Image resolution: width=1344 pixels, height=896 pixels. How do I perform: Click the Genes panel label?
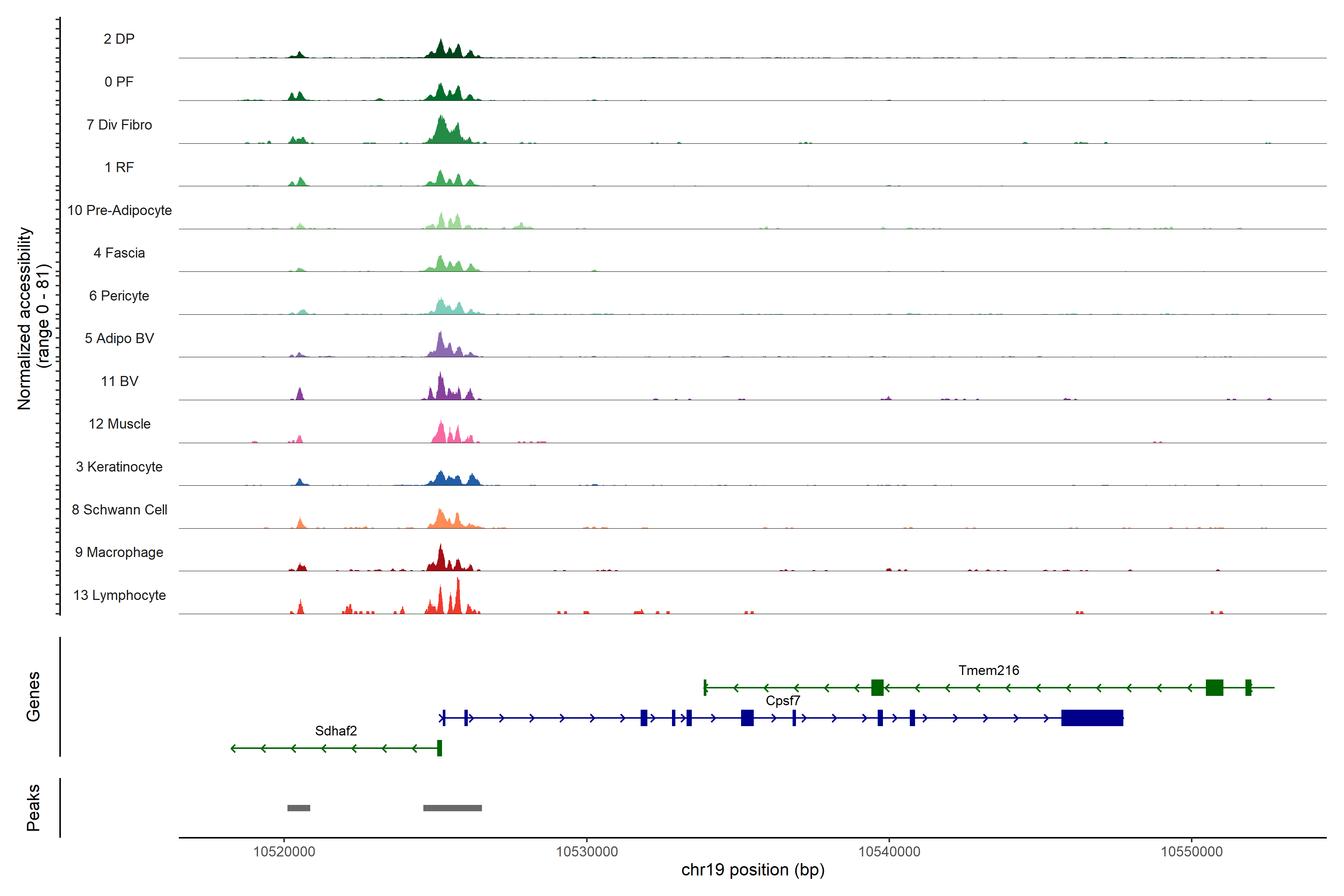[33, 697]
